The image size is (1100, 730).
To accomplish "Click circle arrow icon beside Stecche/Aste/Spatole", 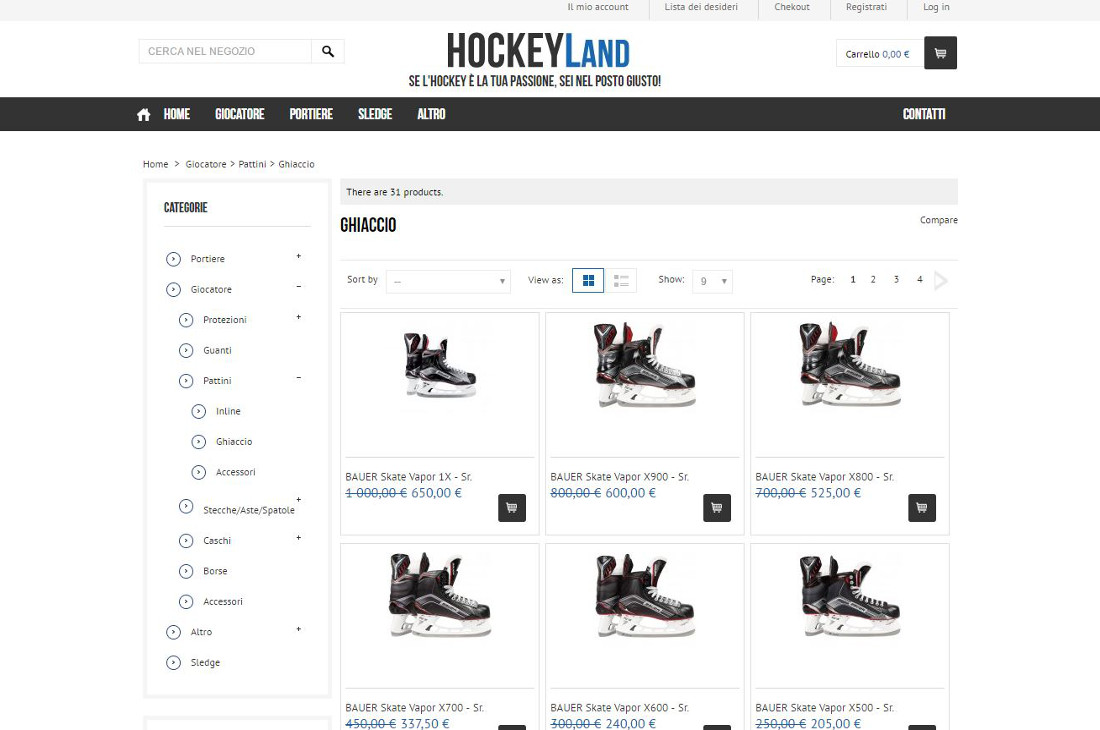I will tap(186, 506).
